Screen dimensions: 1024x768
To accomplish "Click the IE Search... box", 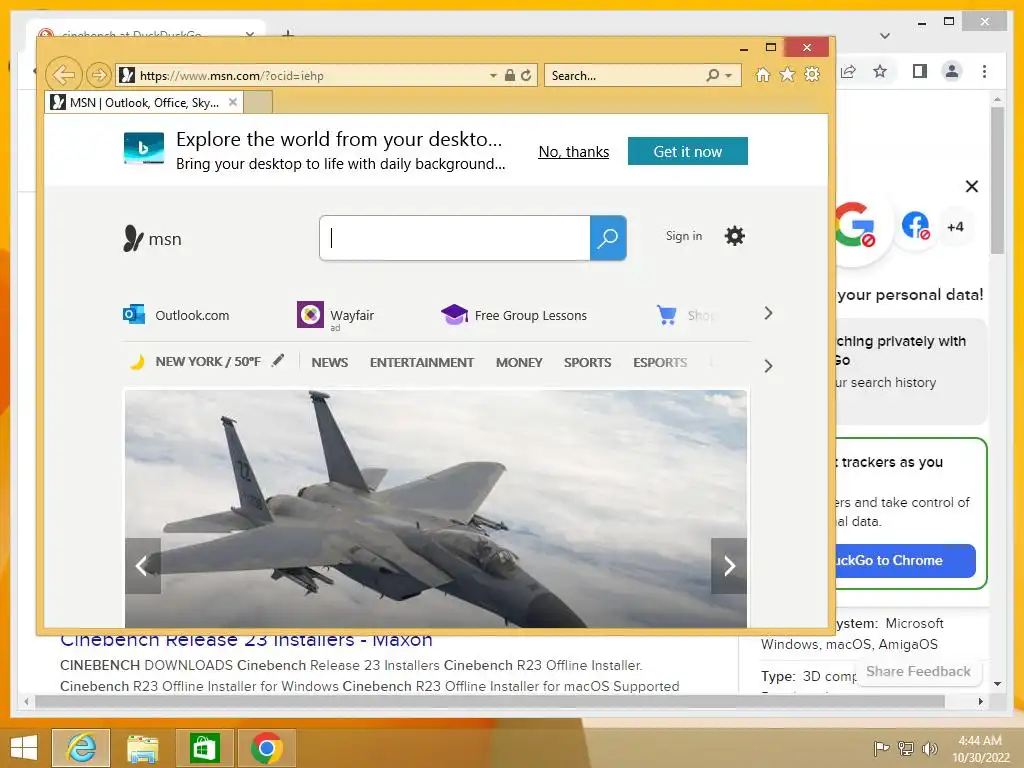I will coord(626,76).
